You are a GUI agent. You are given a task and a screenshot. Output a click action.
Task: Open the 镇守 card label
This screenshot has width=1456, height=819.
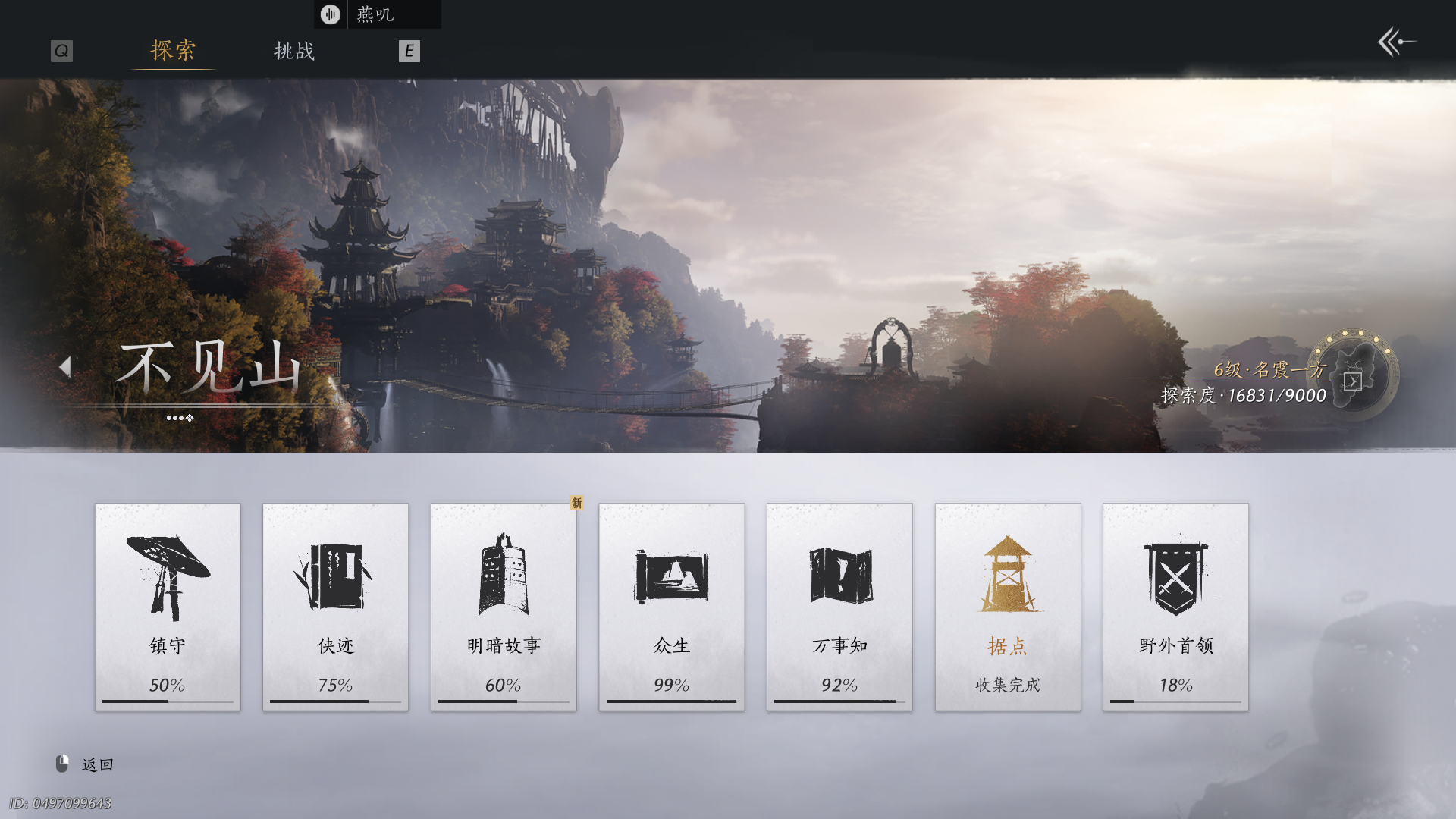tap(168, 645)
